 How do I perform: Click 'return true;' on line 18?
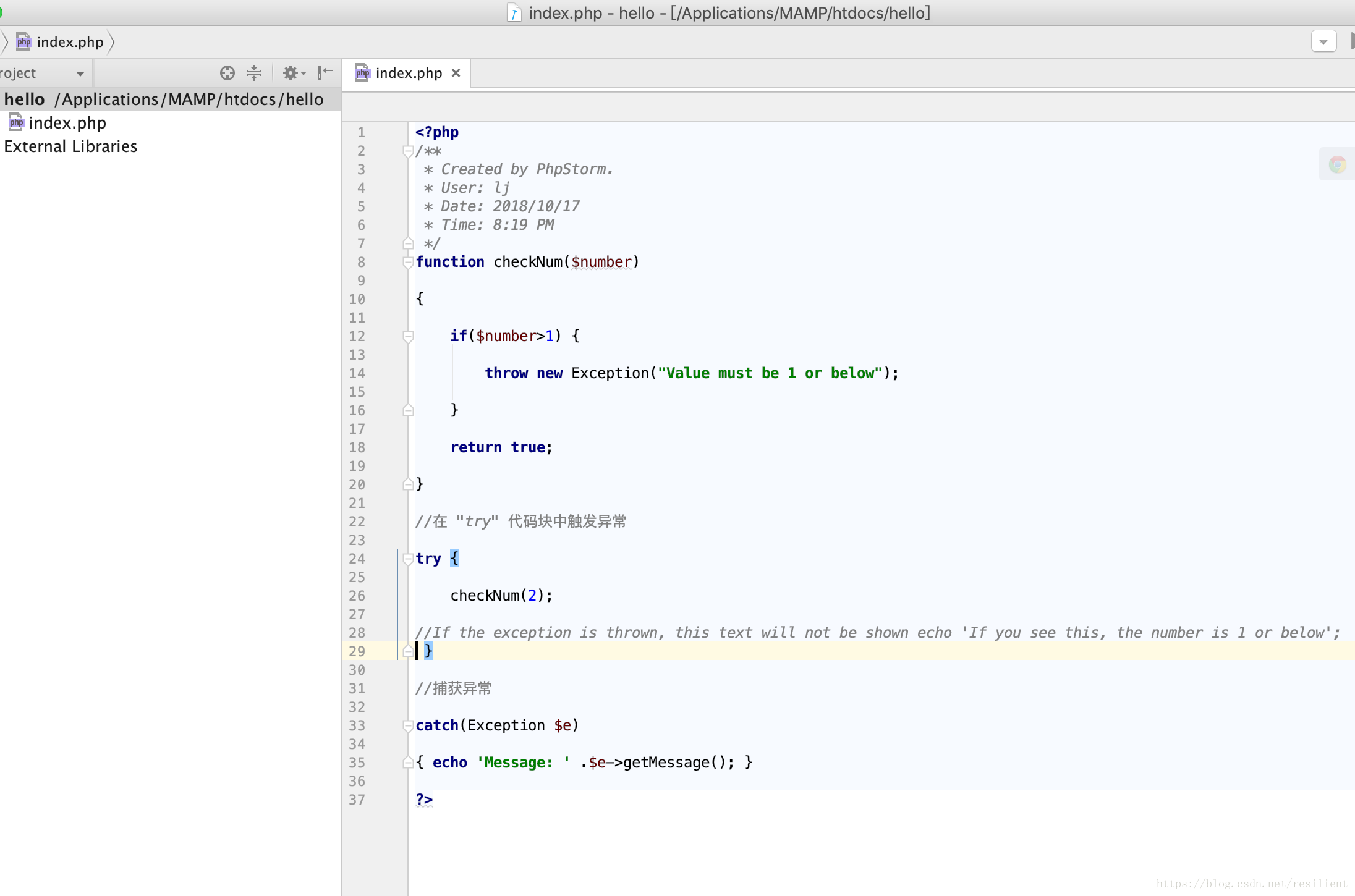pyautogui.click(x=501, y=447)
